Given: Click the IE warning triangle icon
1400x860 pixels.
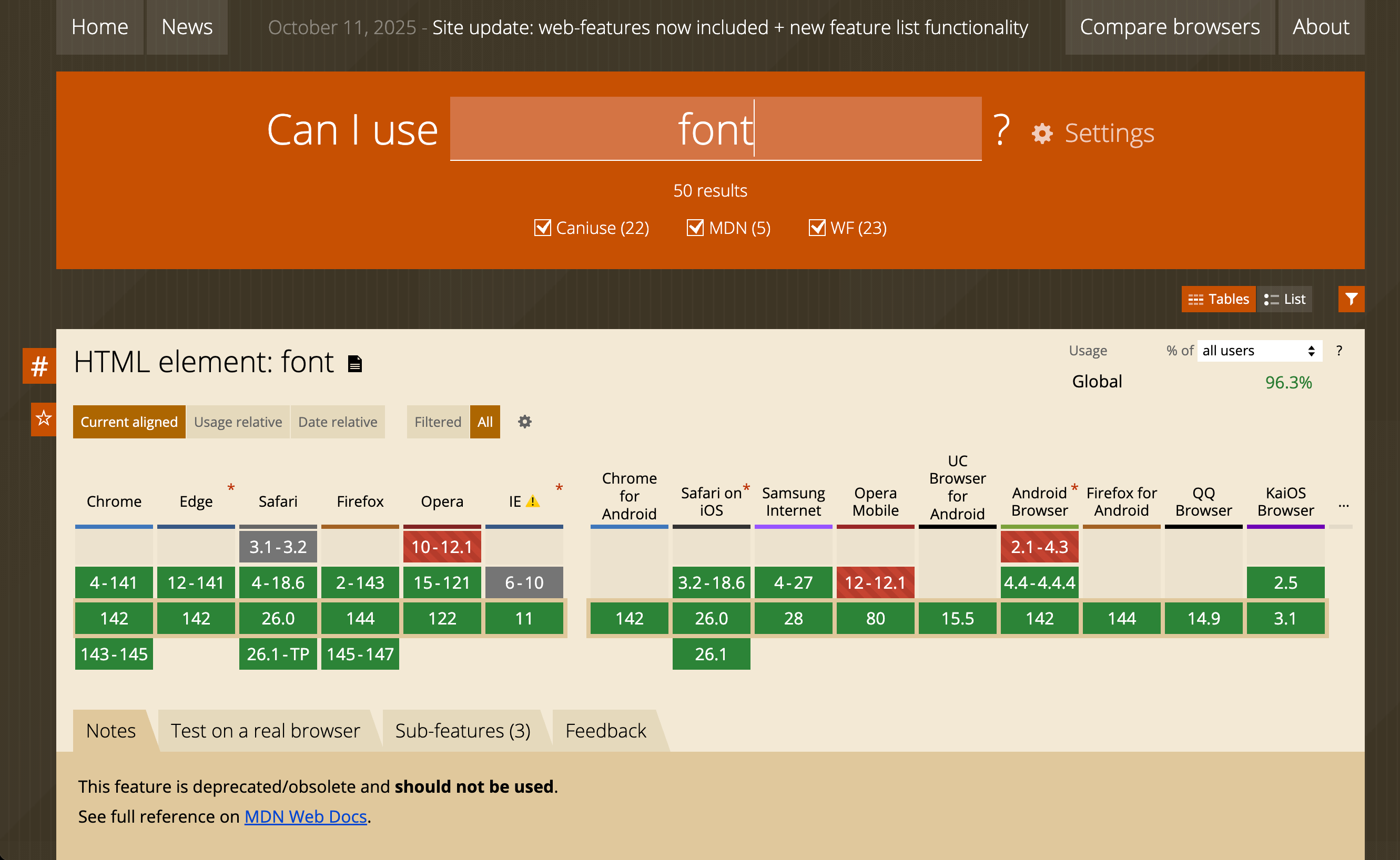Looking at the screenshot, I should click(532, 501).
